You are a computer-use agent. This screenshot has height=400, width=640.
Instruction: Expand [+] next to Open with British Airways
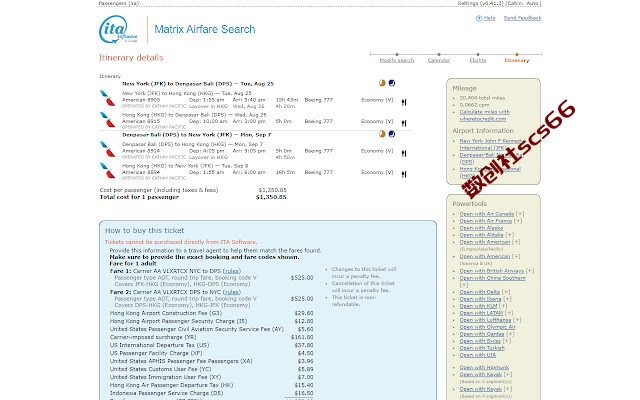tap(530, 271)
